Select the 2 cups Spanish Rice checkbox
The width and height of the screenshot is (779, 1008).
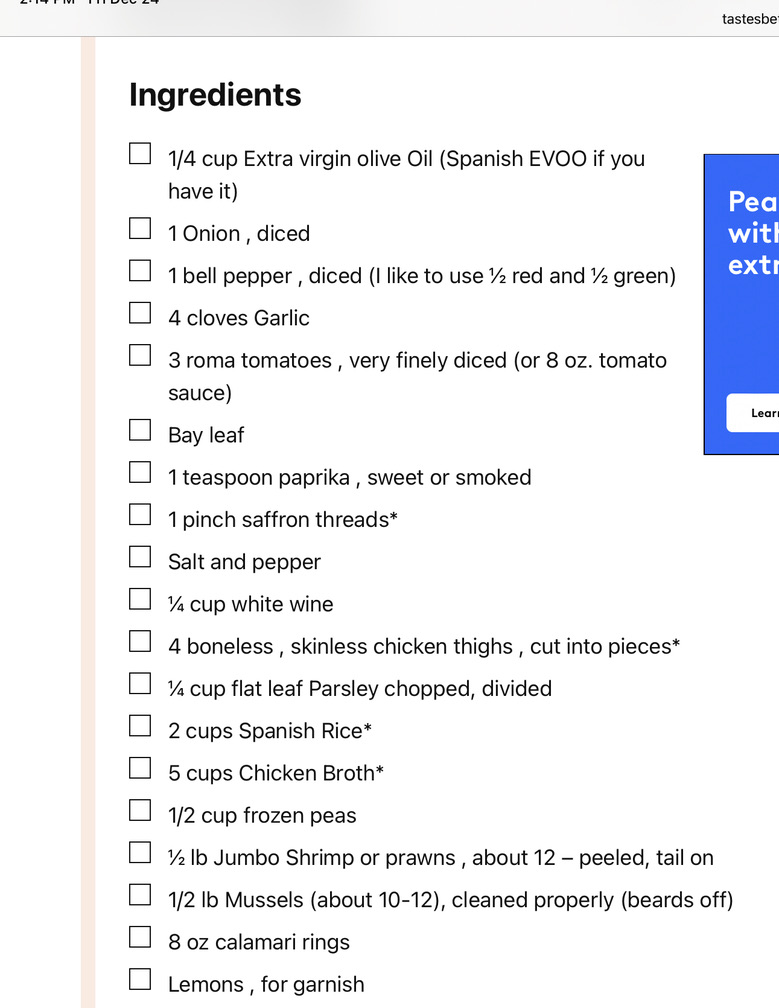(x=140, y=726)
